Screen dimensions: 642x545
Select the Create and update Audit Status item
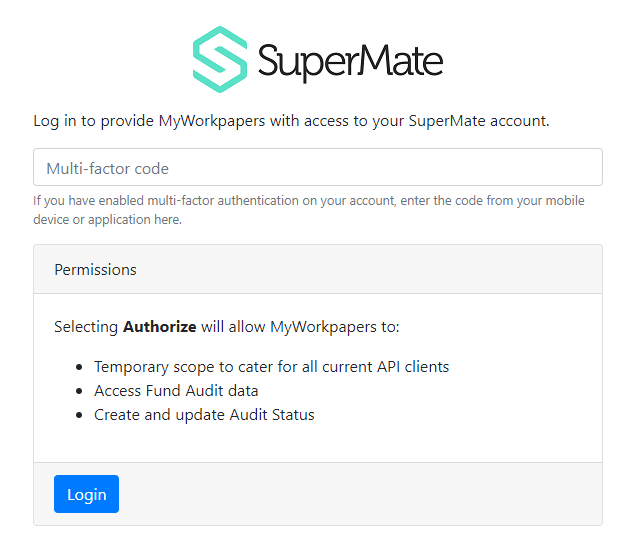[x=204, y=415]
